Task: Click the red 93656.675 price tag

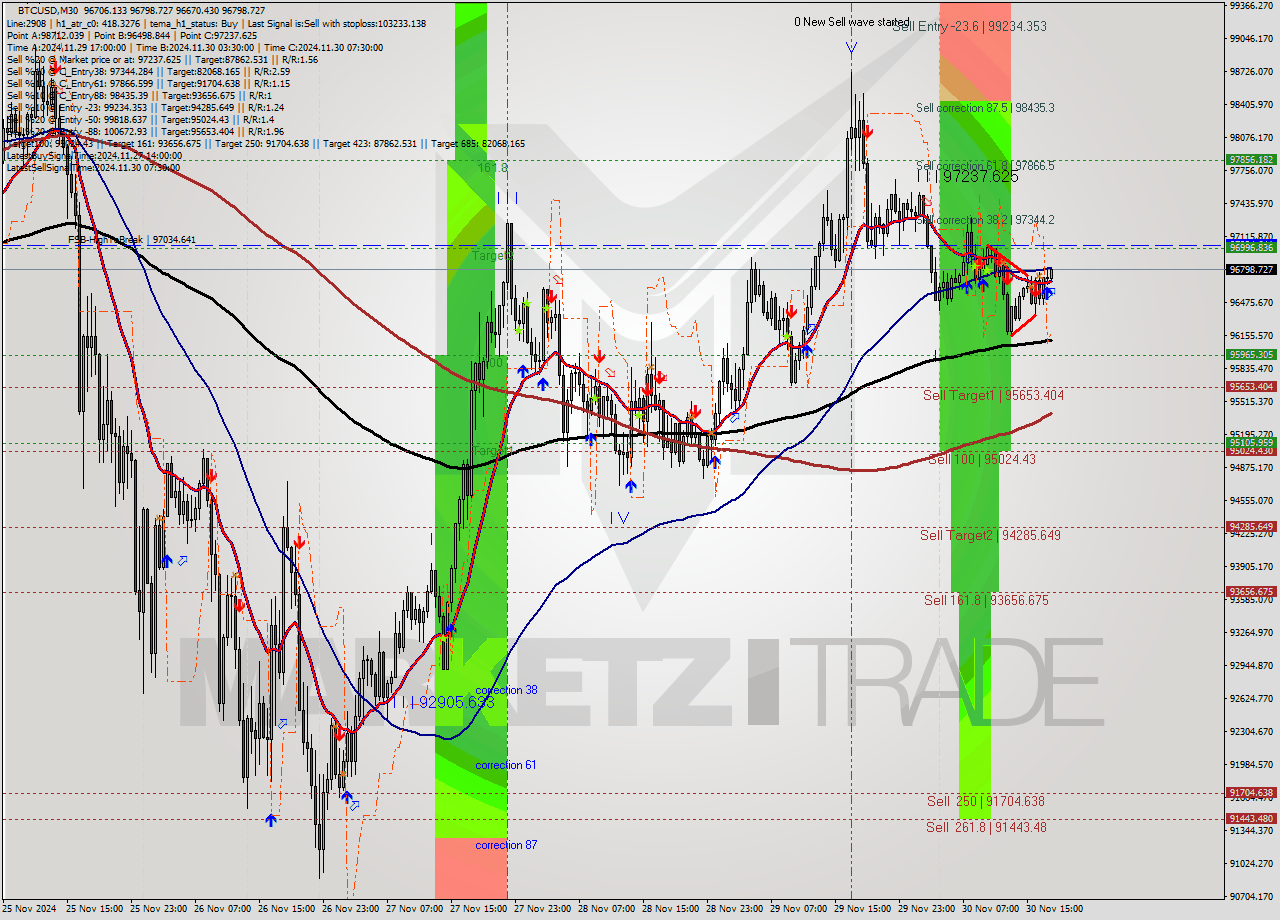Action: click(1251, 591)
